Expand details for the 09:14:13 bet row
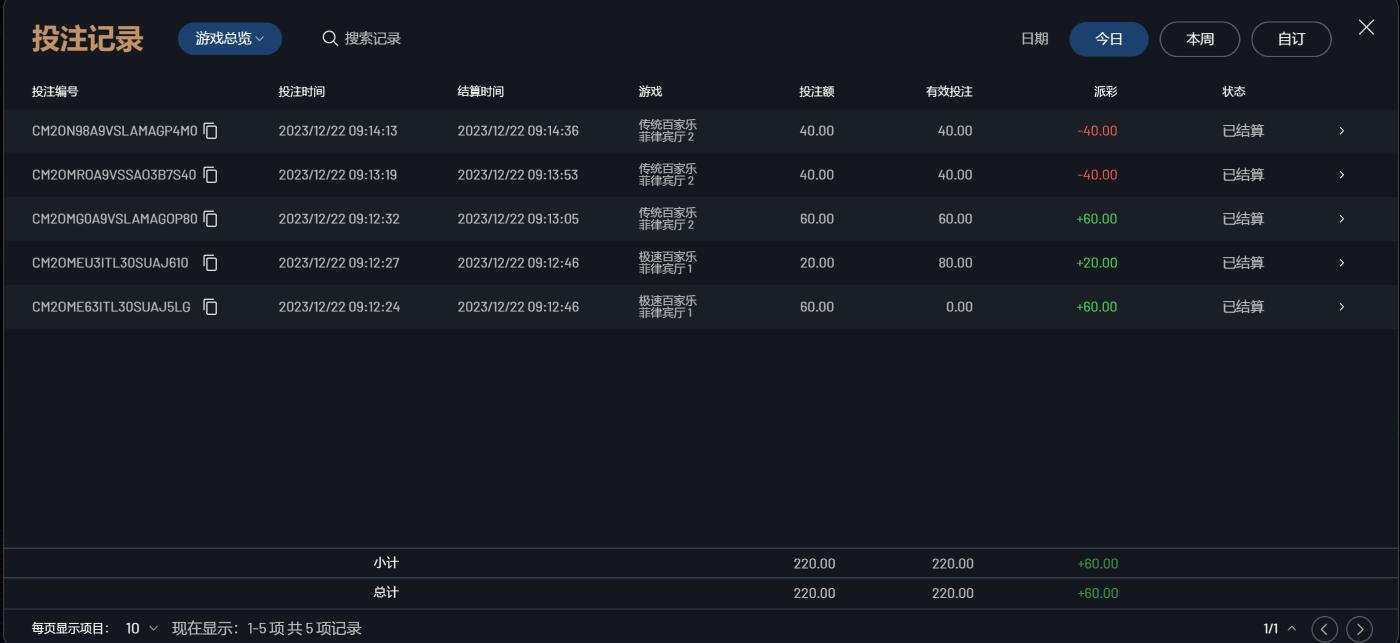The width and height of the screenshot is (1400, 643). point(1342,131)
